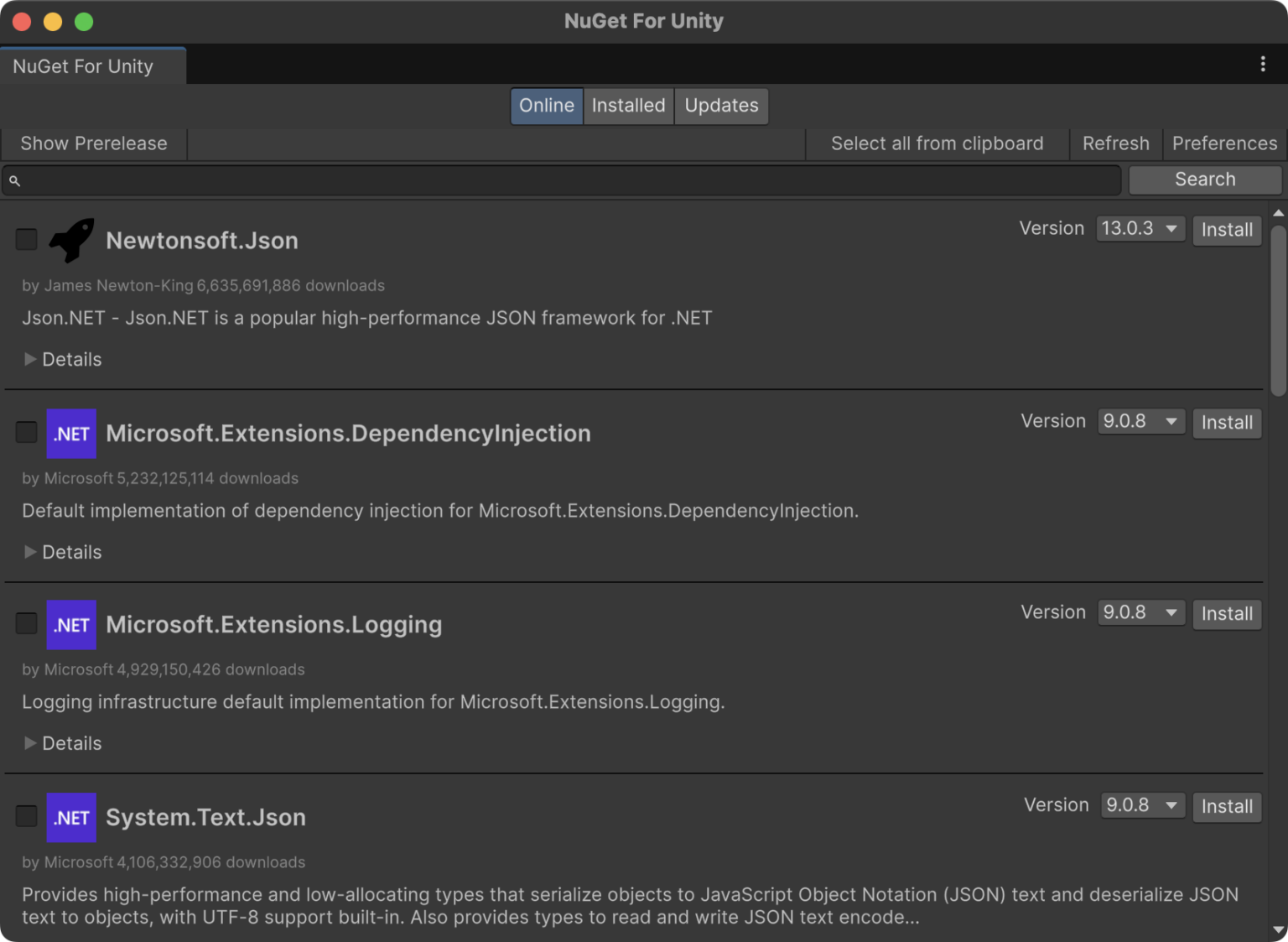Check the Microsoft.Extensions.Logging checkbox
The image size is (1288, 942).
click(x=26, y=623)
